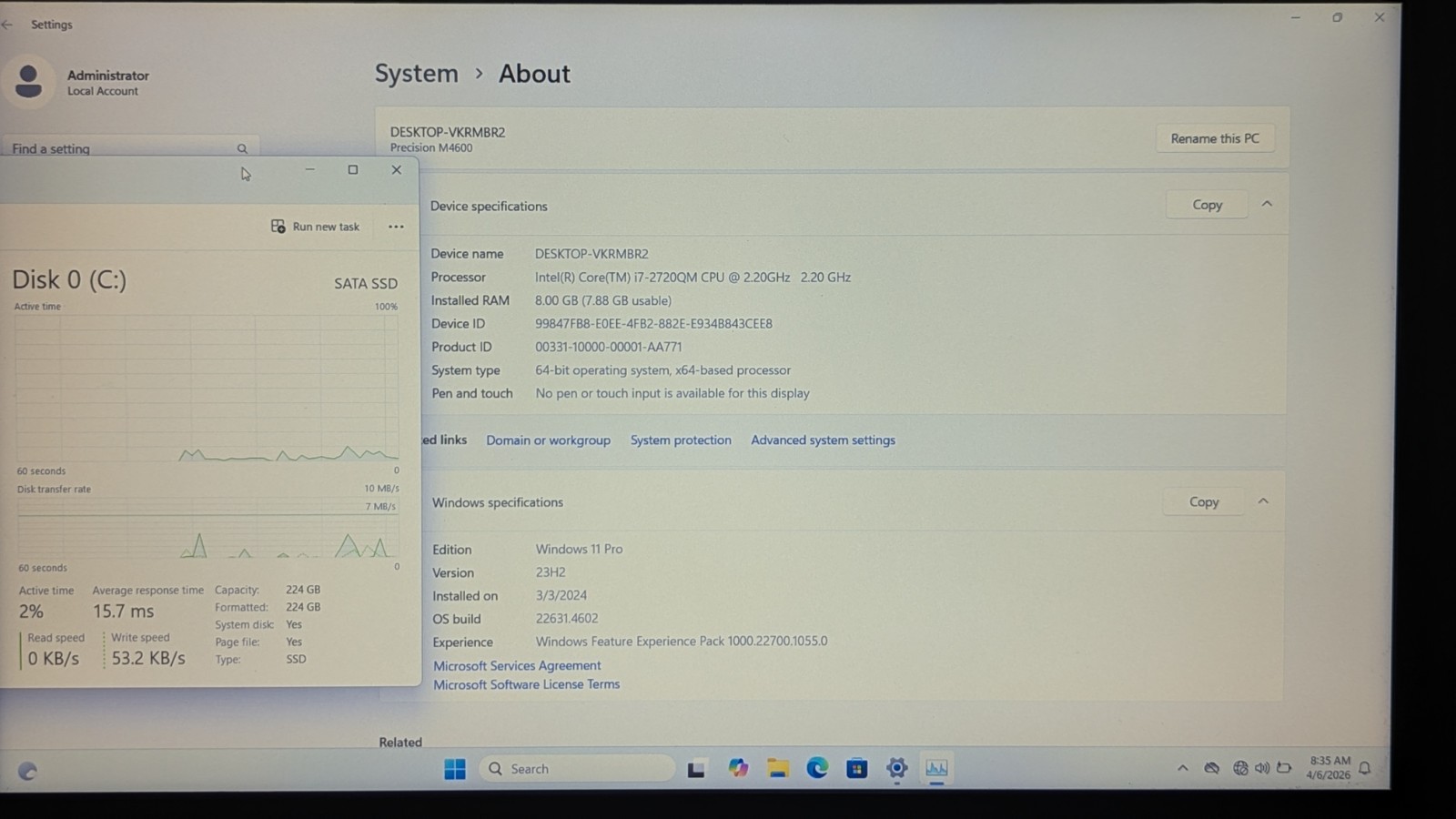Open the Domain or workgroup link
Image resolution: width=1456 pixels, height=819 pixels.
548,440
